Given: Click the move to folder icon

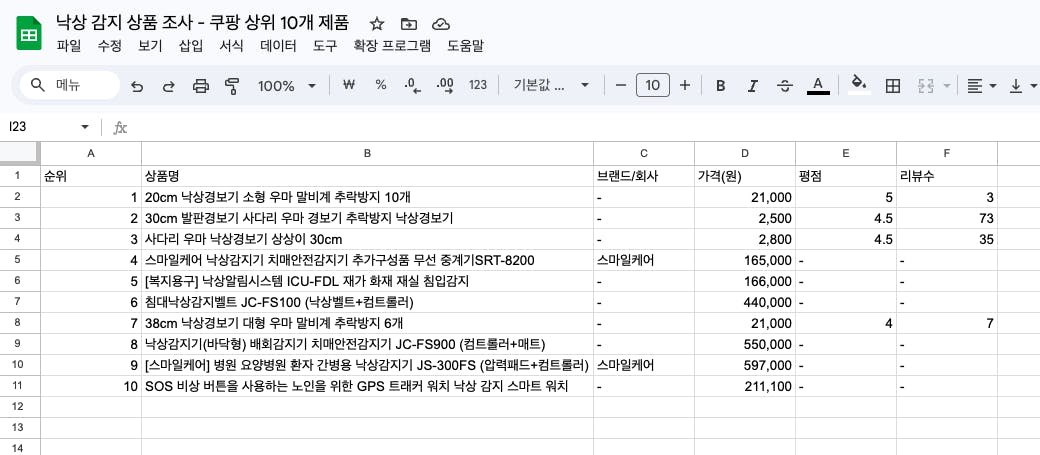Looking at the screenshot, I should (x=409, y=25).
